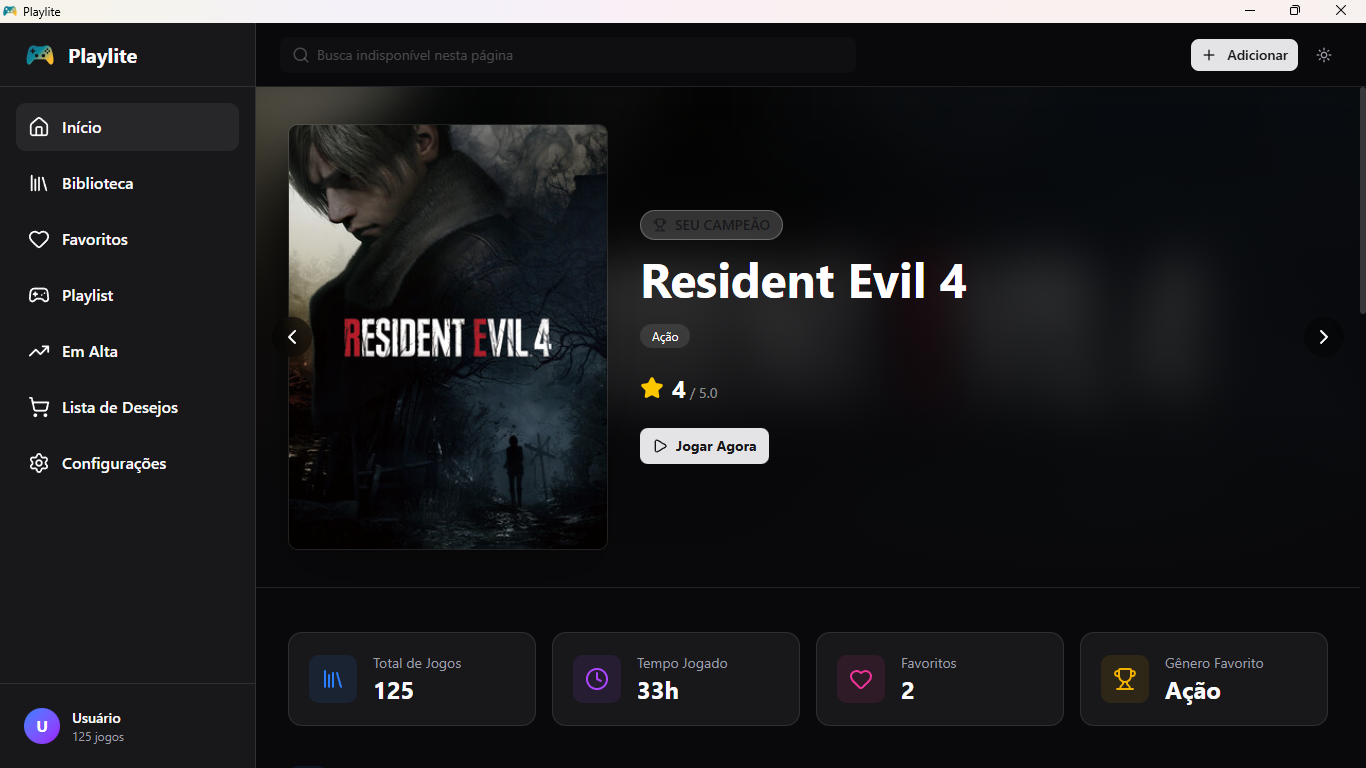Click the Configurações gear icon
Screen dimensions: 1366x768
(39, 463)
